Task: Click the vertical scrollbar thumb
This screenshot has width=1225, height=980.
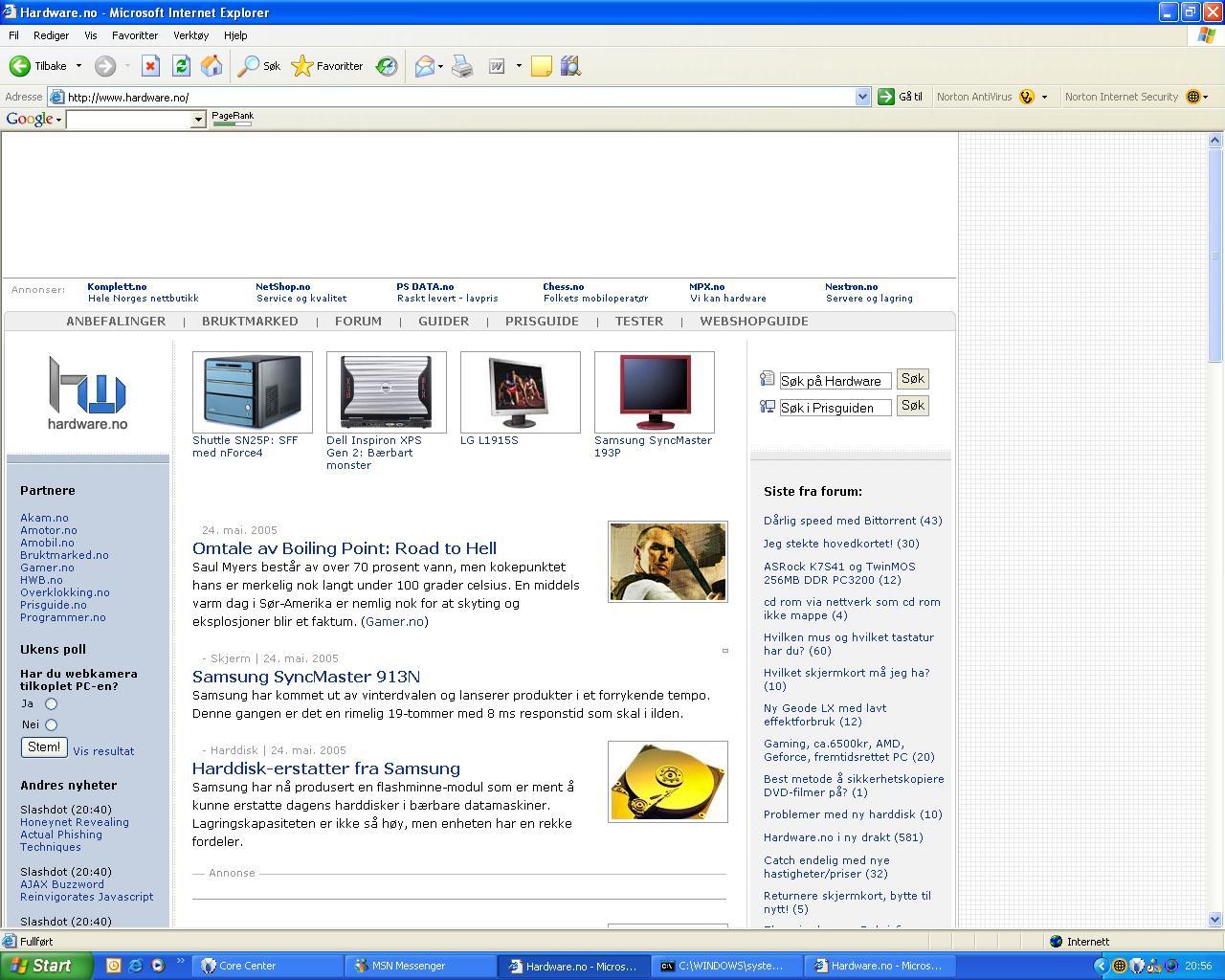Action: point(1215,256)
